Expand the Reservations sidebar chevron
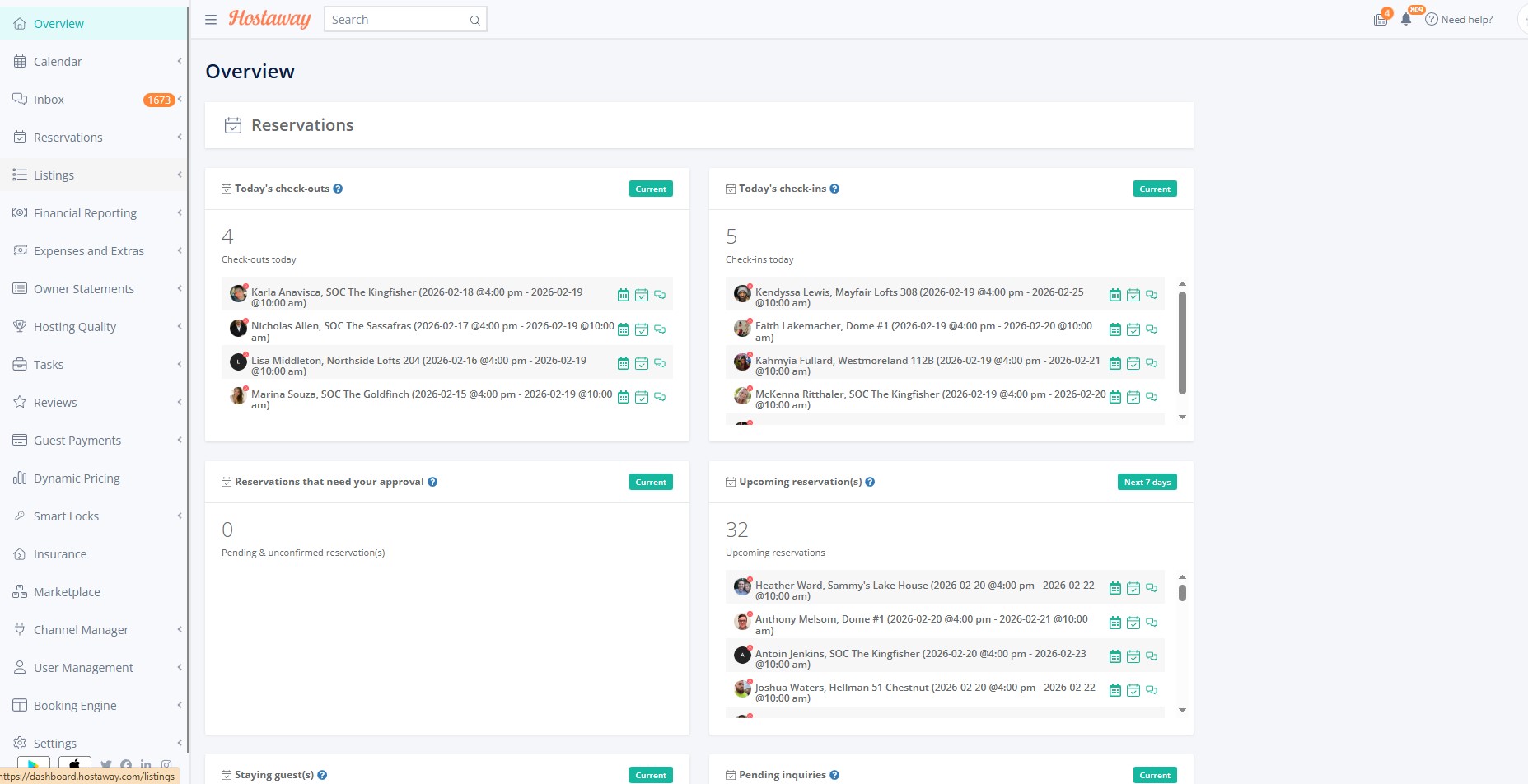The width and height of the screenshot is (1528, 784). click(x=180, y=137)
